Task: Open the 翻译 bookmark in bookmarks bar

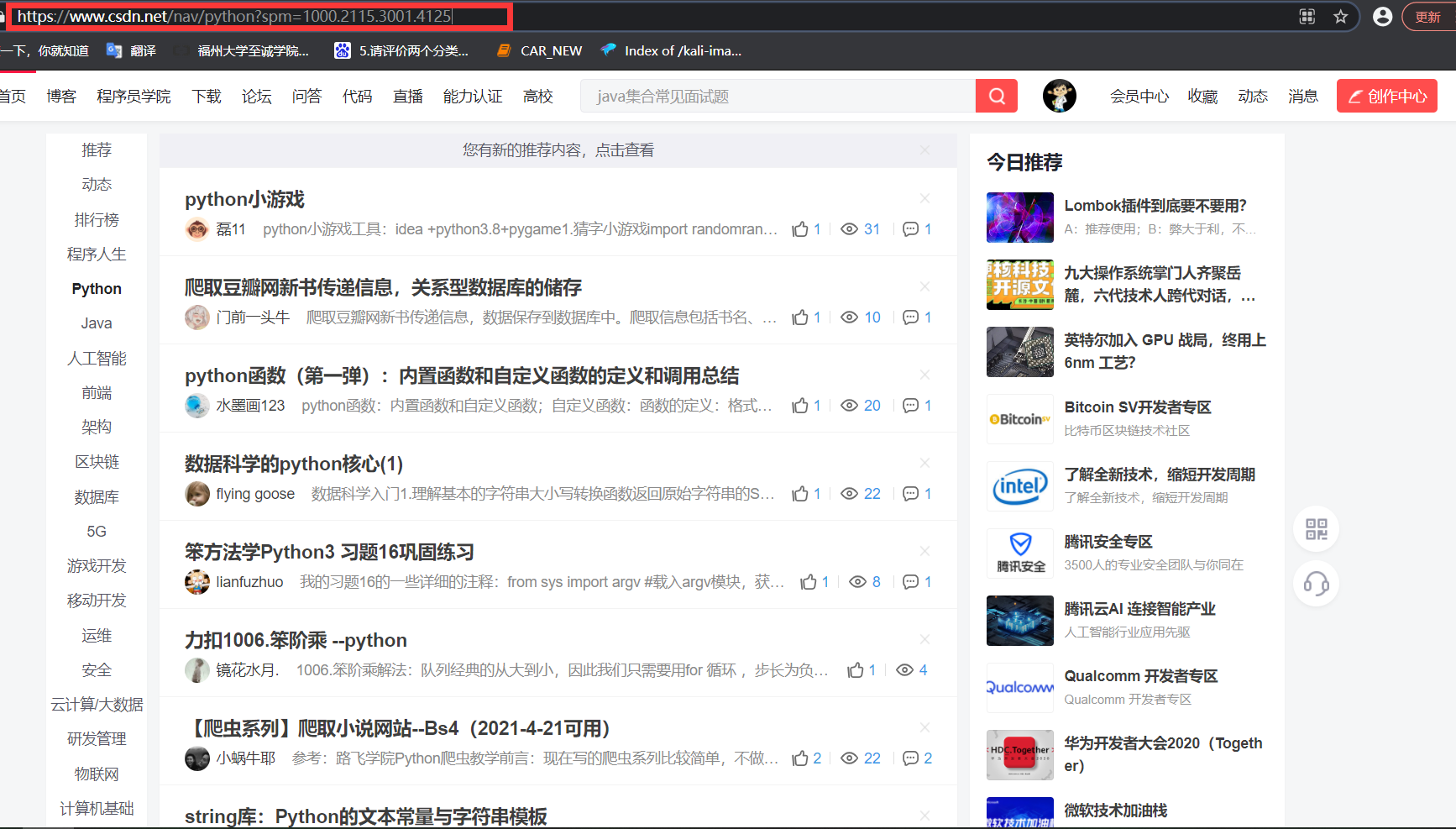Action: (x=132, y=50)
